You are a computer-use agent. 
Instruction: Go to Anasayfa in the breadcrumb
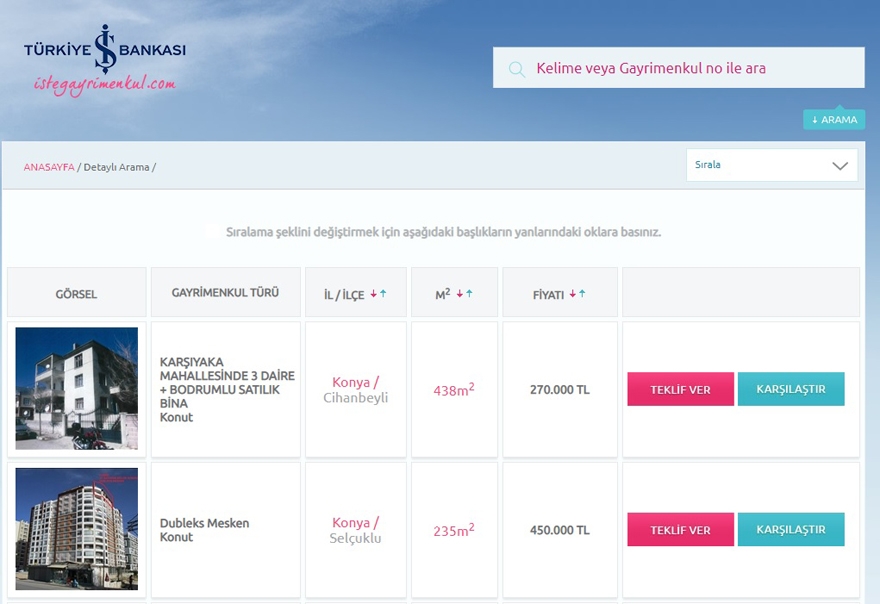49,167
